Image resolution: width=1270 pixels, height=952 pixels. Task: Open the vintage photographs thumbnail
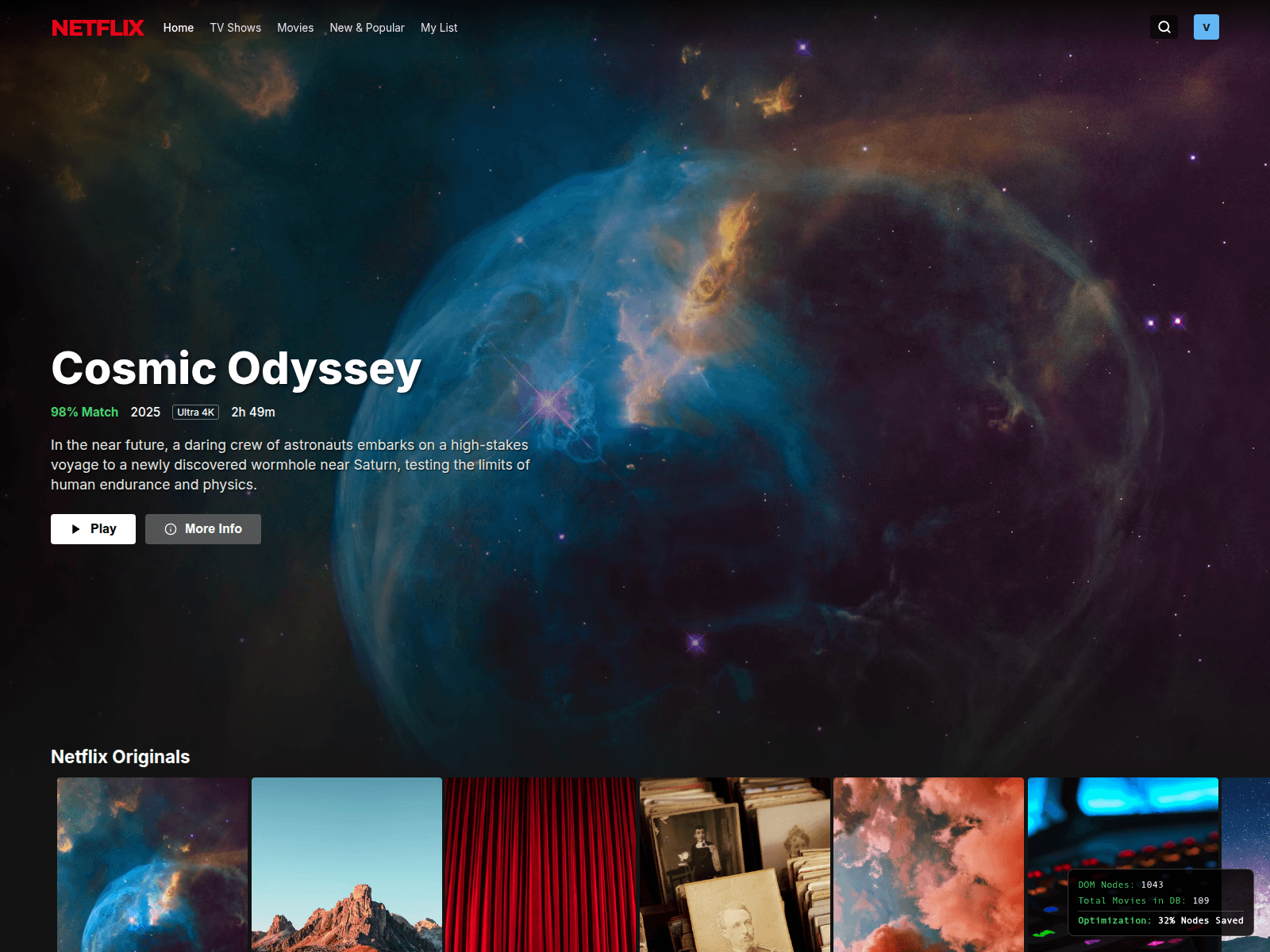pos(735,865)
